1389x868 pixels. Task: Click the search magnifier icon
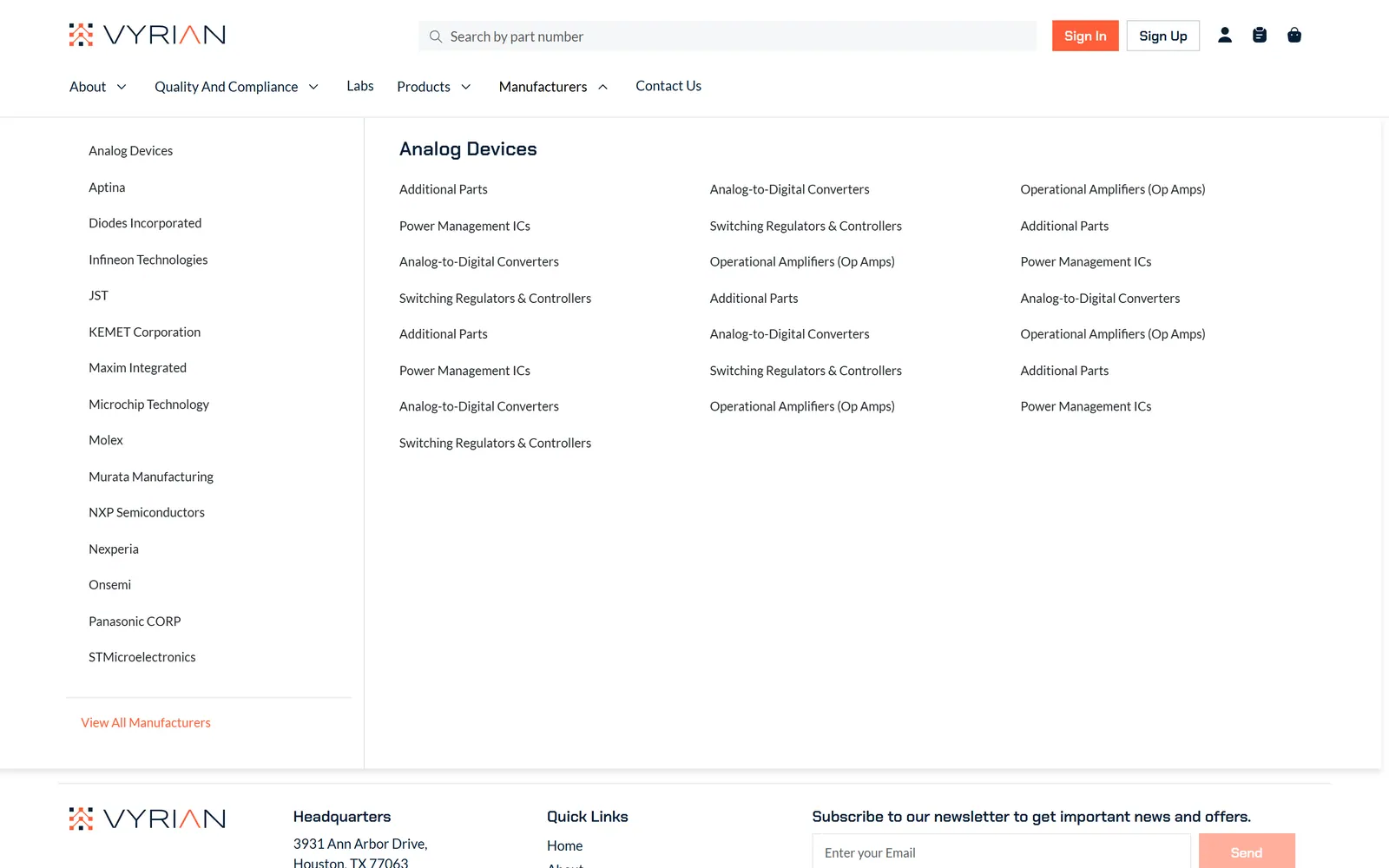coord(436,36)
